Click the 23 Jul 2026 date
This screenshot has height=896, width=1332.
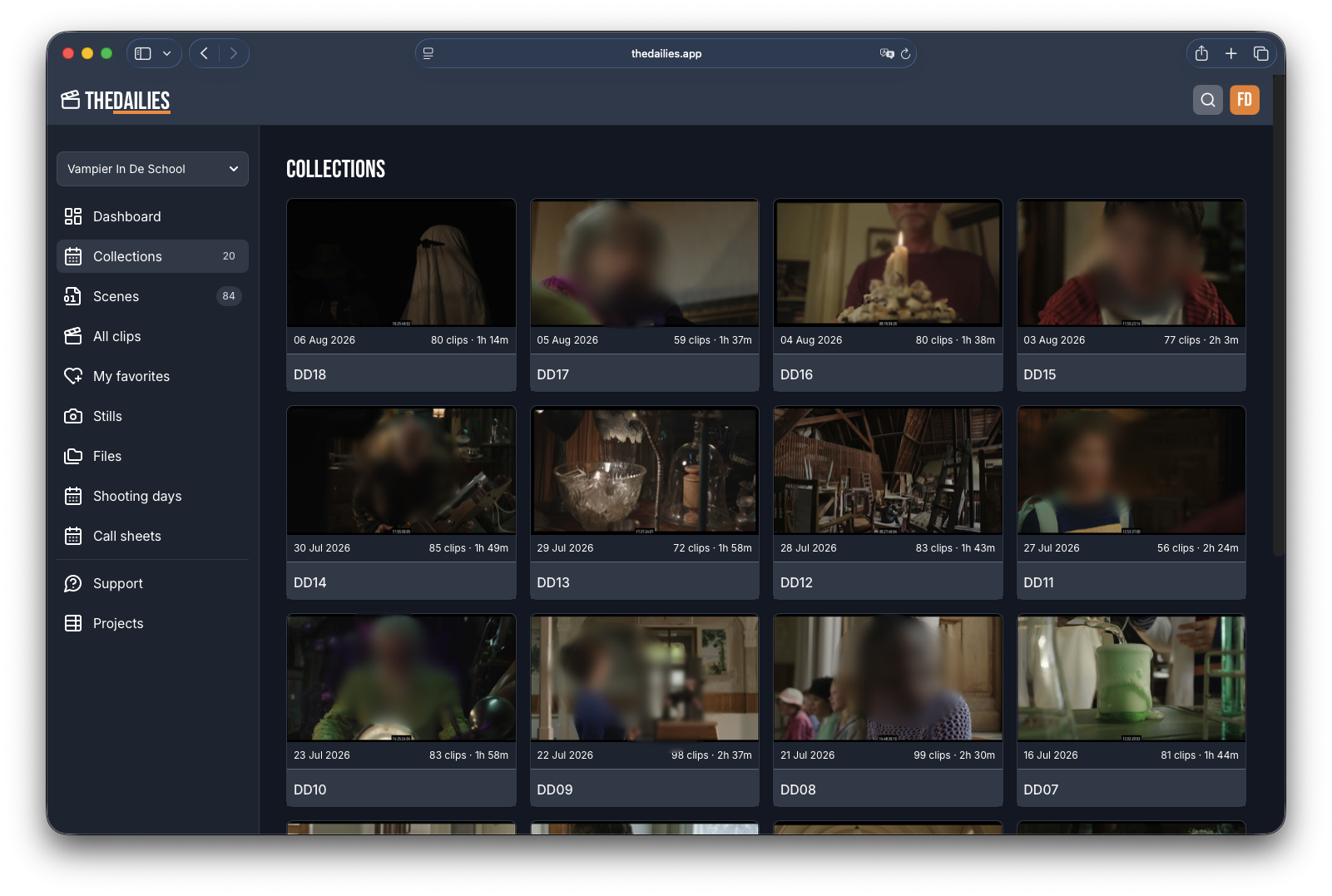click(x=322, y=755)
